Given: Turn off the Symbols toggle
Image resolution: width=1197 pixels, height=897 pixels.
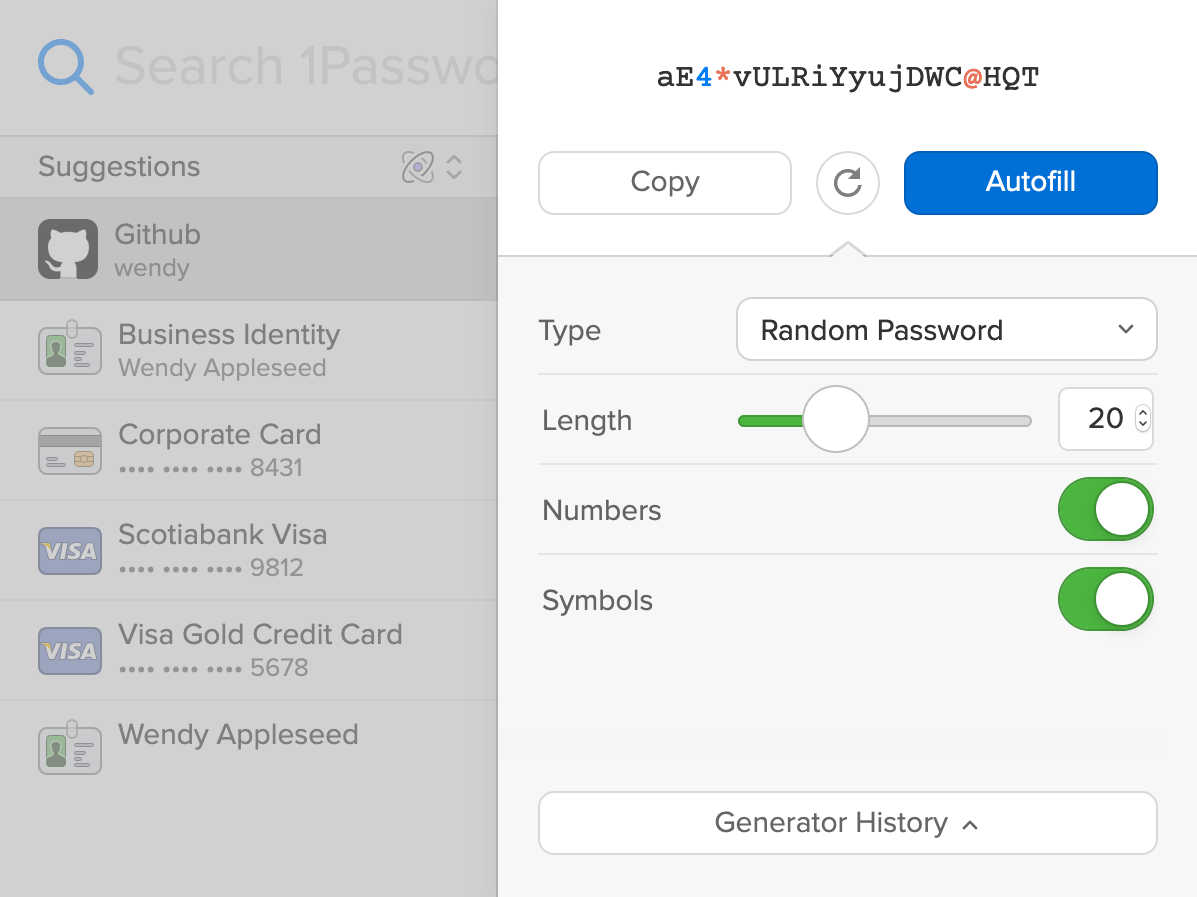Looking at the screenshot, I should tap(1105, 599).
